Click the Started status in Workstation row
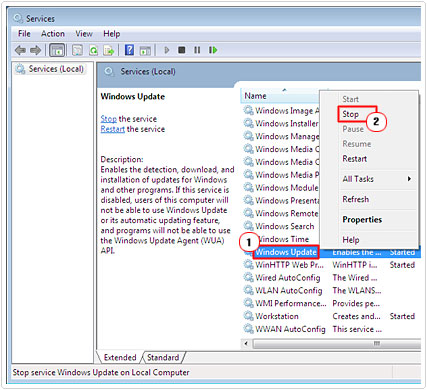The width and height of the screenshot is (427, 390). point(402,316)
